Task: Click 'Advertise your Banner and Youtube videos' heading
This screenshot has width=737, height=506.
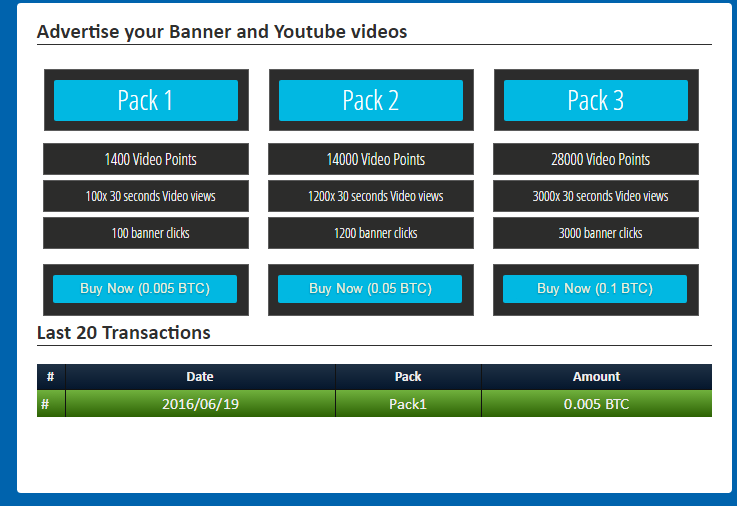Action: click(x=222, y=32)
